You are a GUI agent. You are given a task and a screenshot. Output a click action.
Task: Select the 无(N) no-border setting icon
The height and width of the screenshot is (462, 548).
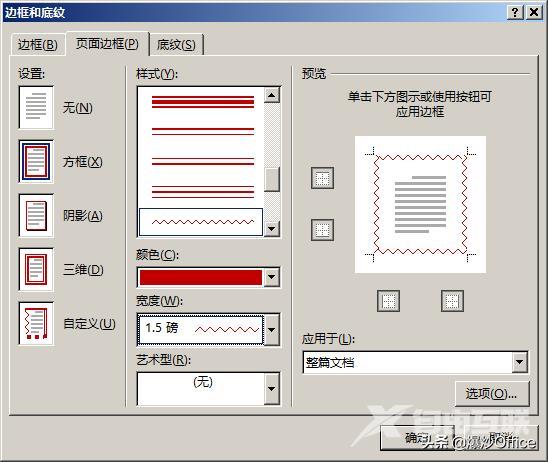coord(36,107)
